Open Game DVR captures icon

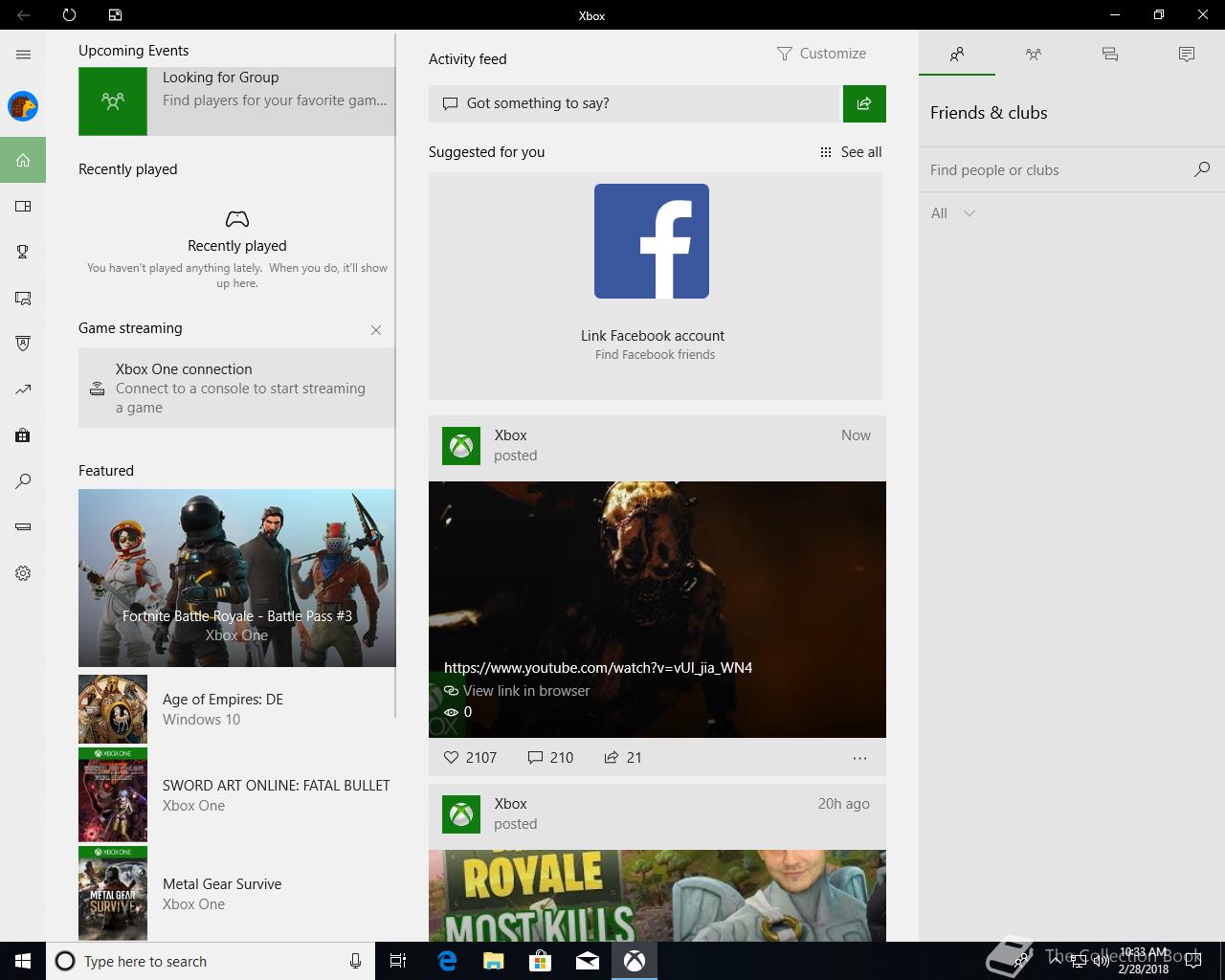pos(23,298)
